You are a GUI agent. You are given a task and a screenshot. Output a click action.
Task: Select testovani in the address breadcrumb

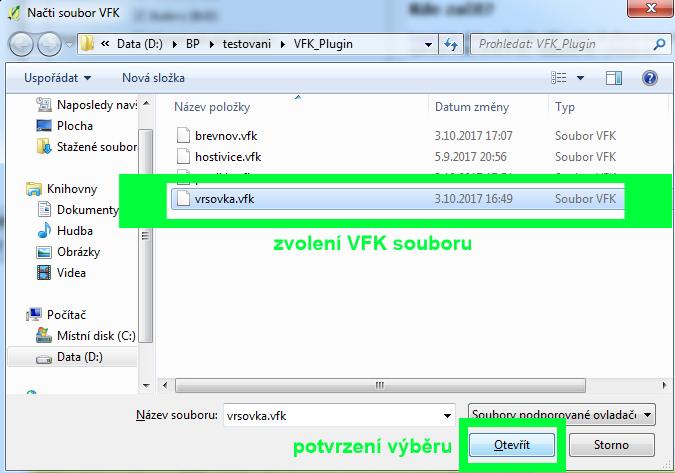point(247,44)
